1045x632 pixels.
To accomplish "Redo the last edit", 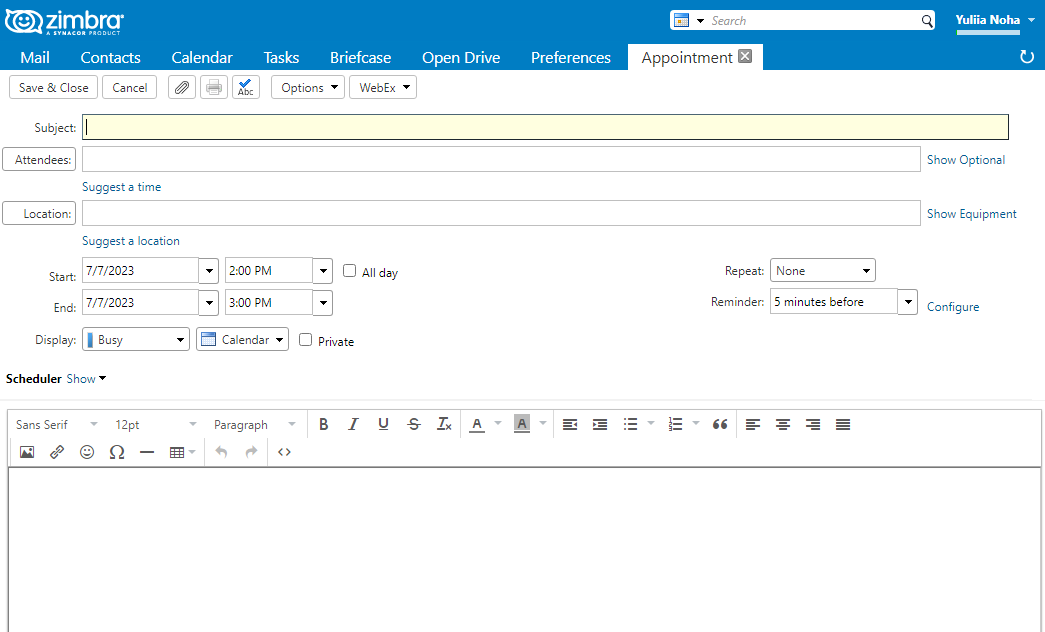I will click(x=251, y=452).
